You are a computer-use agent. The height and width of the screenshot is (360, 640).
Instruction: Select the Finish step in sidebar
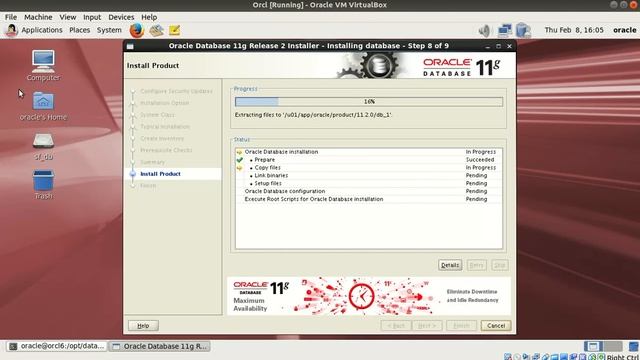tap(148, 186)
